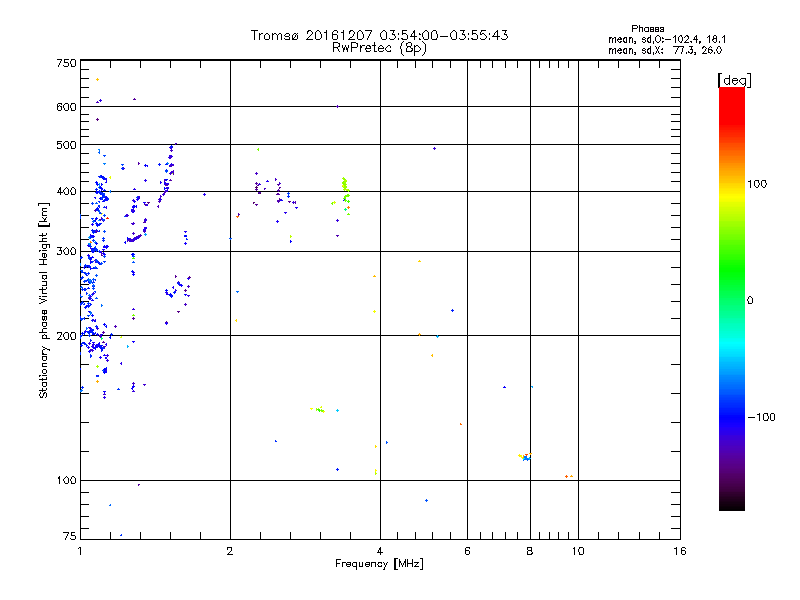Click the 'Frequency [MHz]' axis label

379,564
